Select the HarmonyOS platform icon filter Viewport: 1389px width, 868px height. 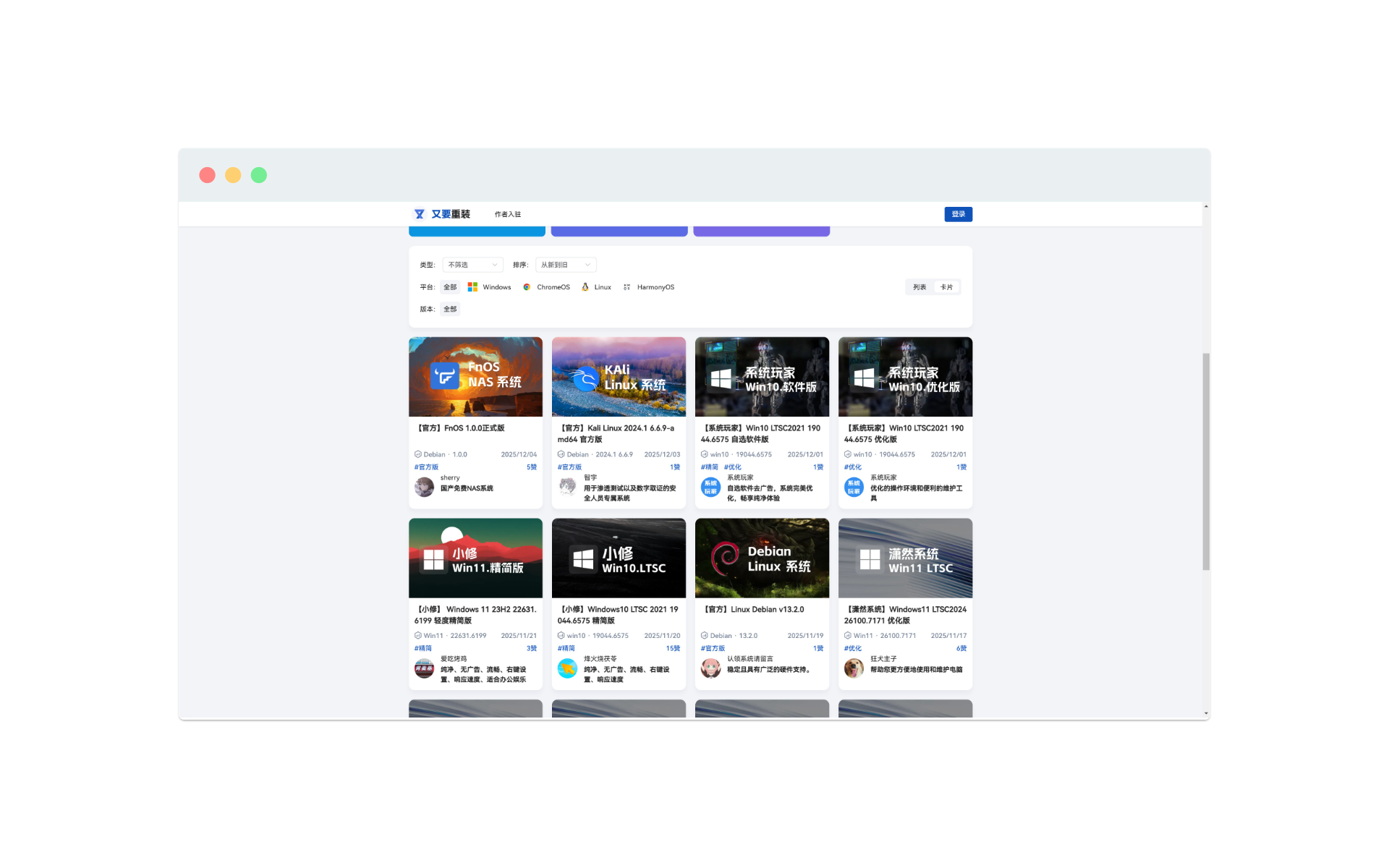point(626,287)
